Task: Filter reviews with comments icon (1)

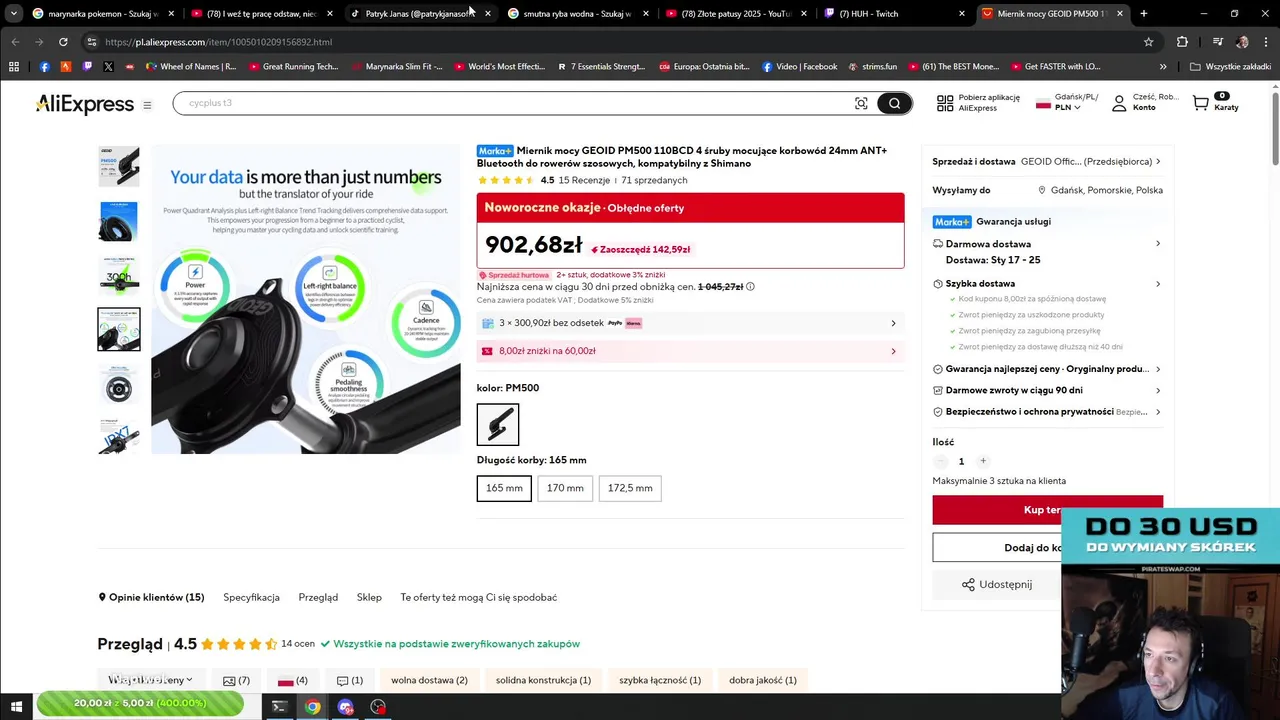Action: tap(350, 680)
